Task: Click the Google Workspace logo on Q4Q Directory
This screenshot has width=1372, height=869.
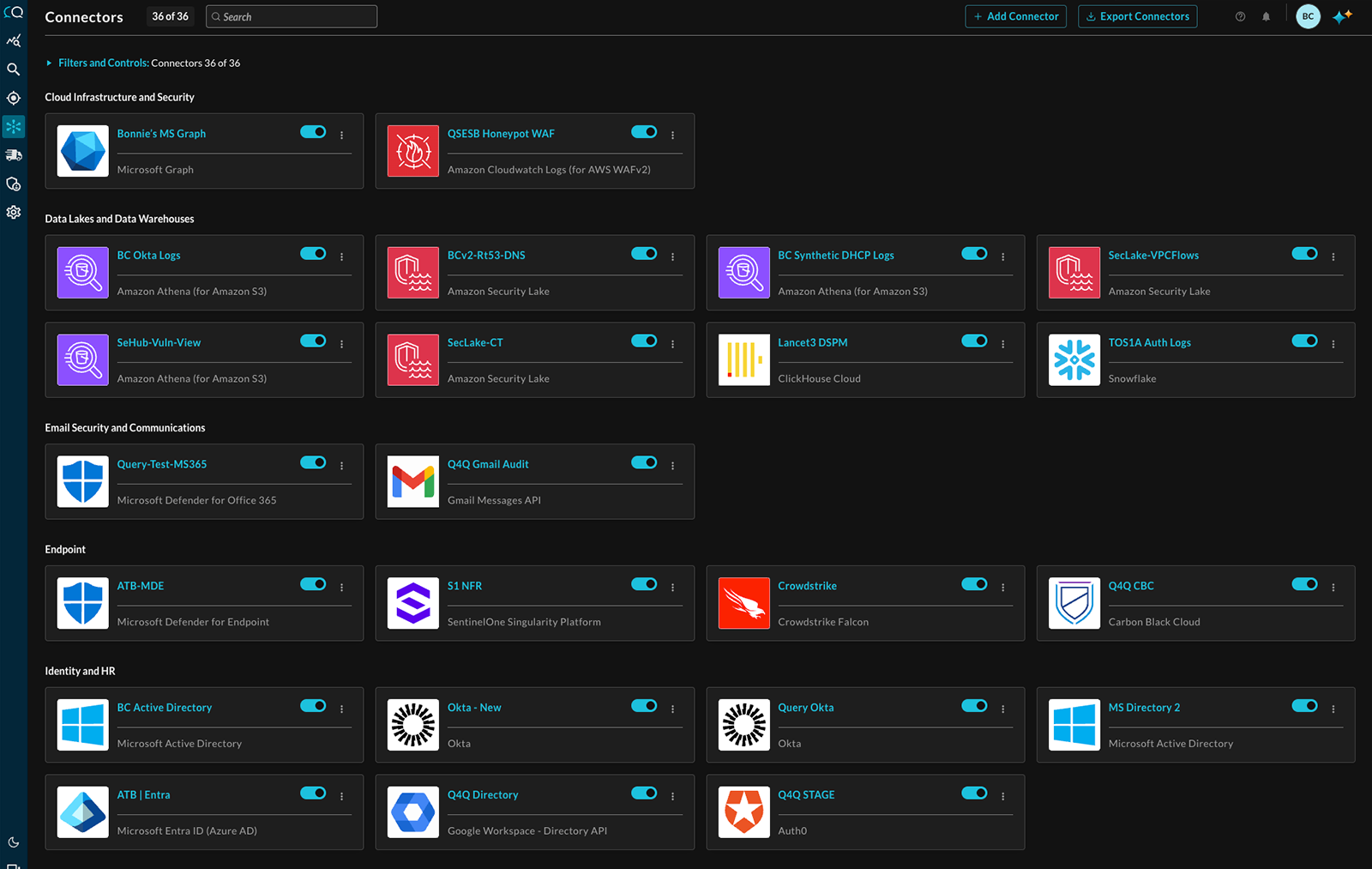Action: [412, 812]
